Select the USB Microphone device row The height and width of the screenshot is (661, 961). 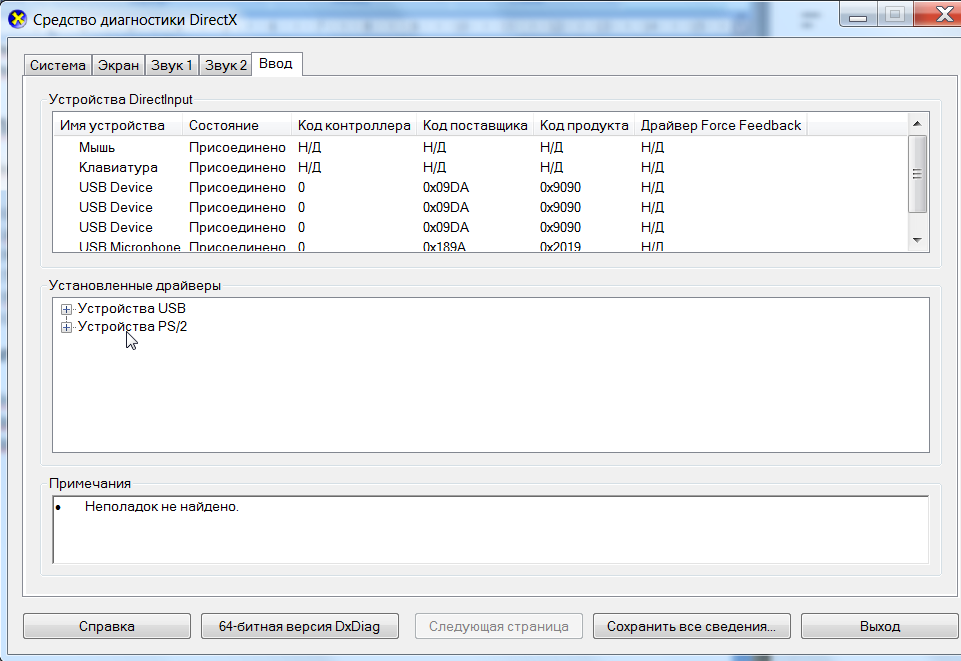480,246
